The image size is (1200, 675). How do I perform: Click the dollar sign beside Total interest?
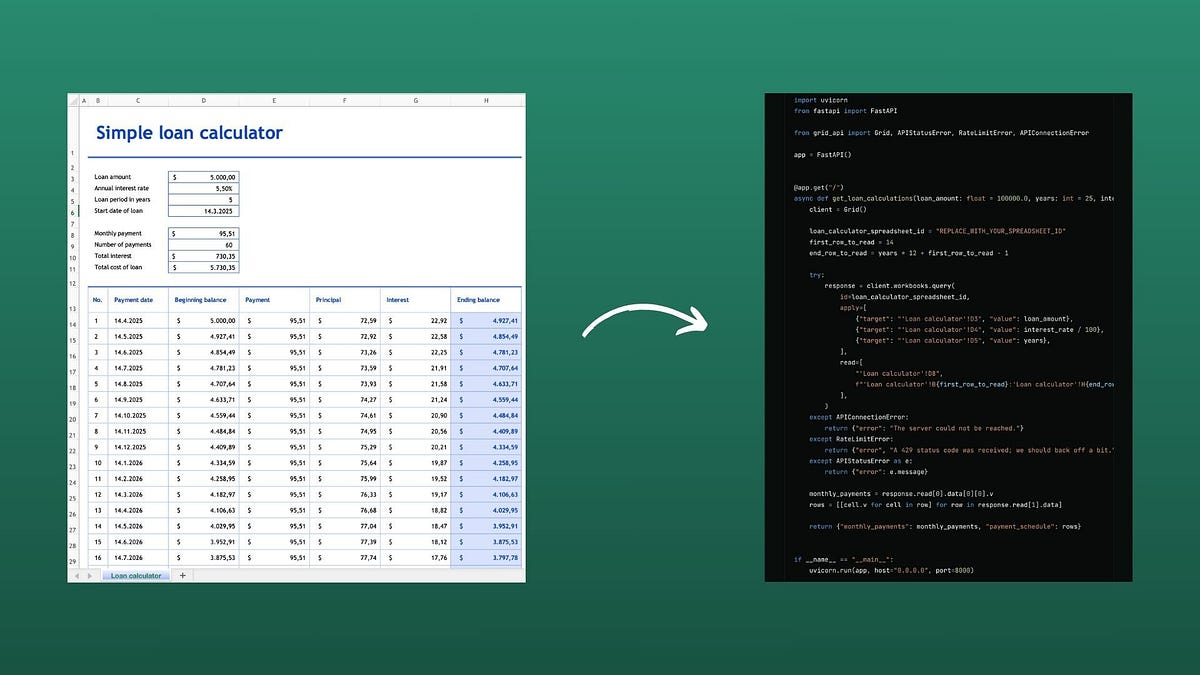[174, 256]
